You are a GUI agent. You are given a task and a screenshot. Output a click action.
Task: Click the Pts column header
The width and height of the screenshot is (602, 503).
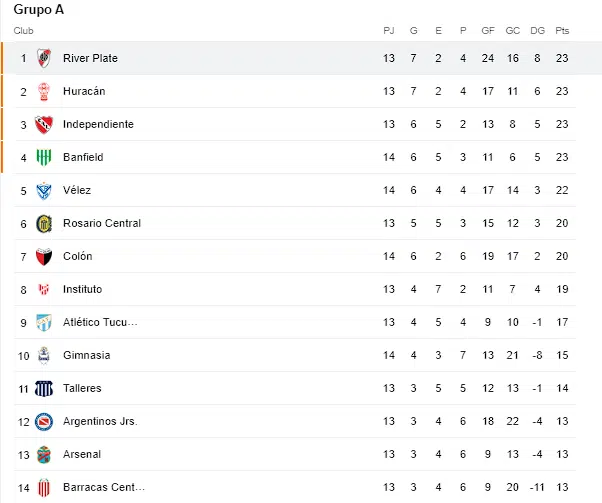pos(562,31)
